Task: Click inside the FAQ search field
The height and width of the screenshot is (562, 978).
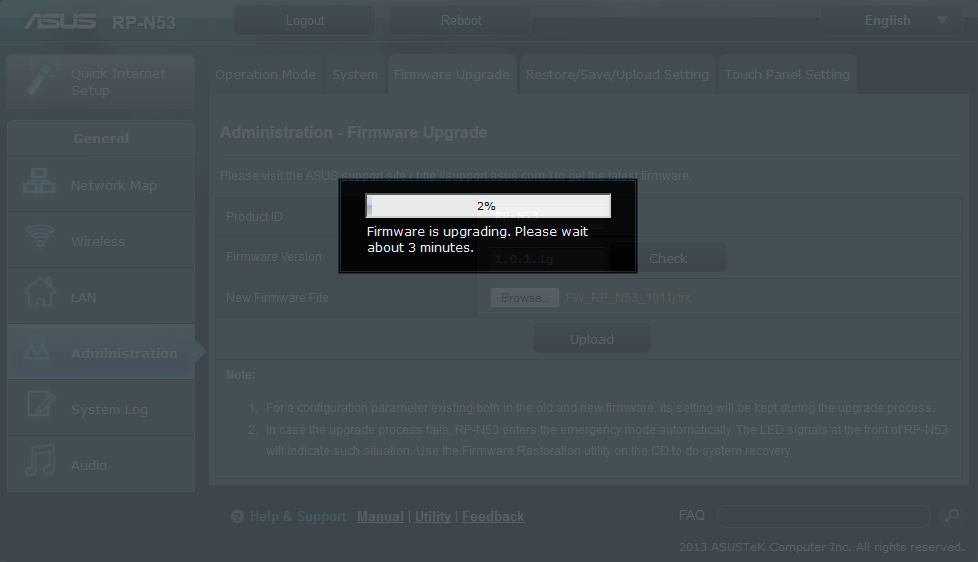Action: pyautogui.click(x=822, y=516)
